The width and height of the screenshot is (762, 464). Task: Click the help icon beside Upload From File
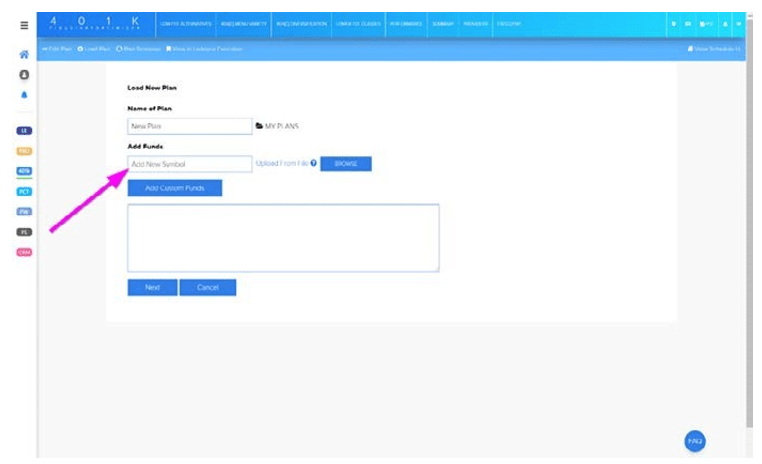tap(313, 163)
